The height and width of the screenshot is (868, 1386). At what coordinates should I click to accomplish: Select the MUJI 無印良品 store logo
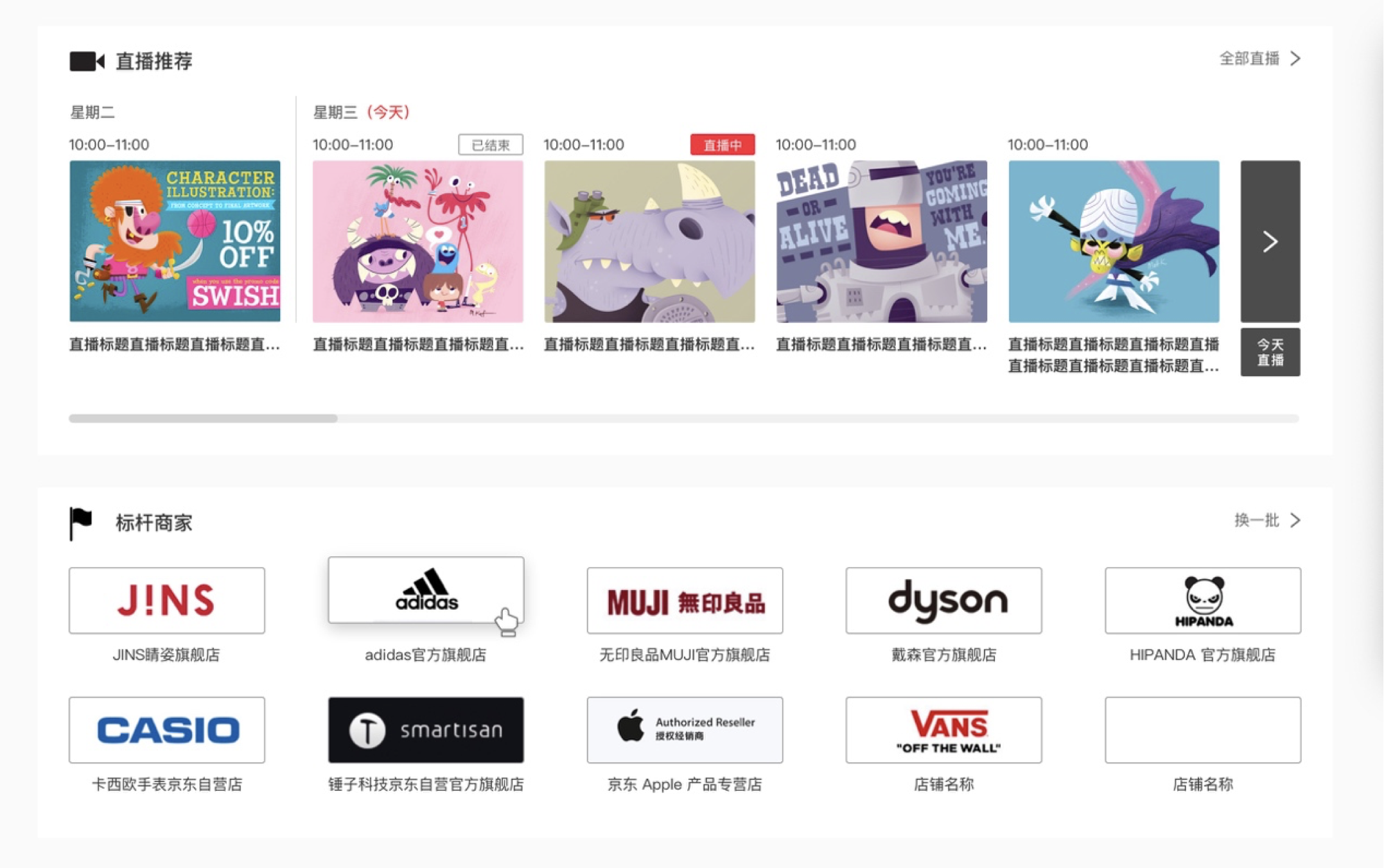[x=685, y=600]
